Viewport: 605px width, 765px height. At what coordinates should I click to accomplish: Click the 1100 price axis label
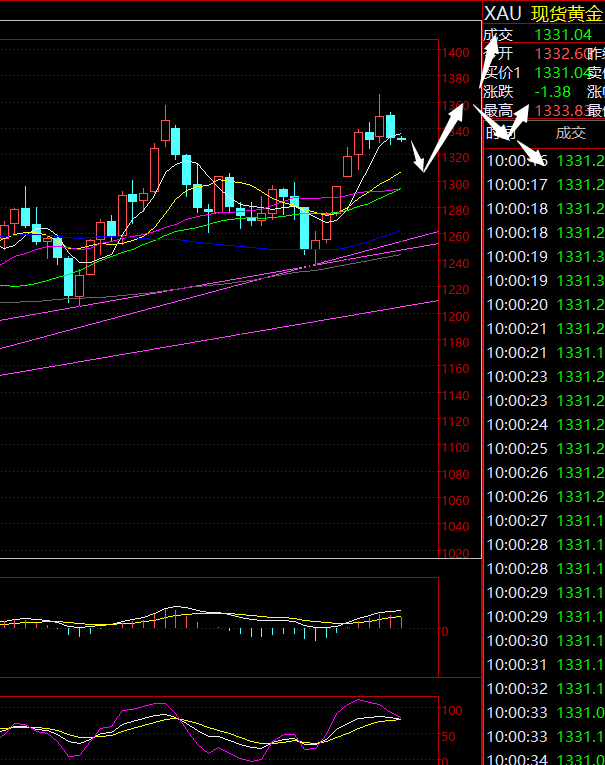[x=455, y=448]
